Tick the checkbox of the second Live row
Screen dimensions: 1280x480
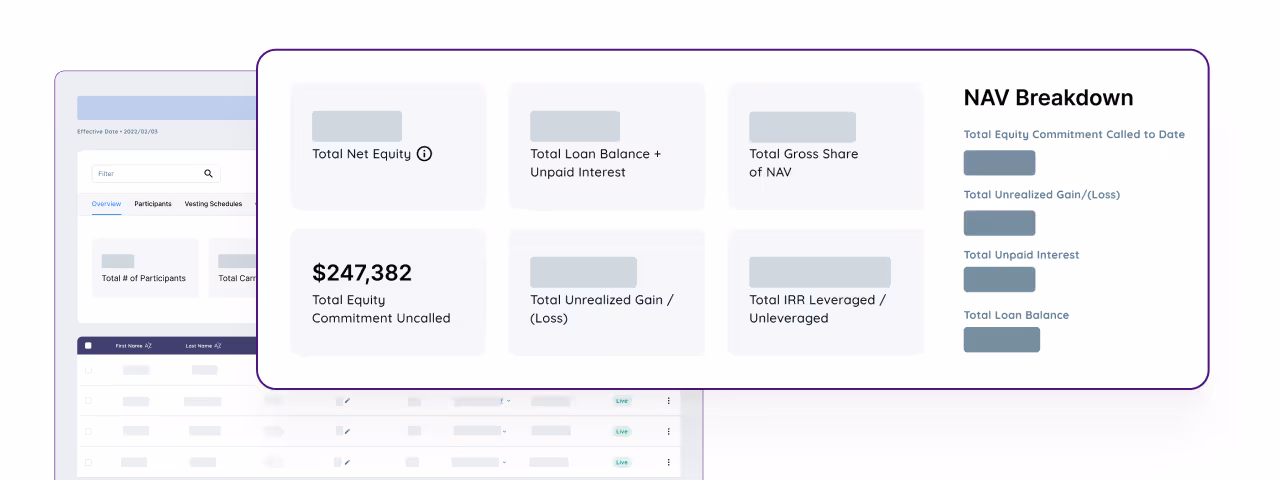click(88, 432)
